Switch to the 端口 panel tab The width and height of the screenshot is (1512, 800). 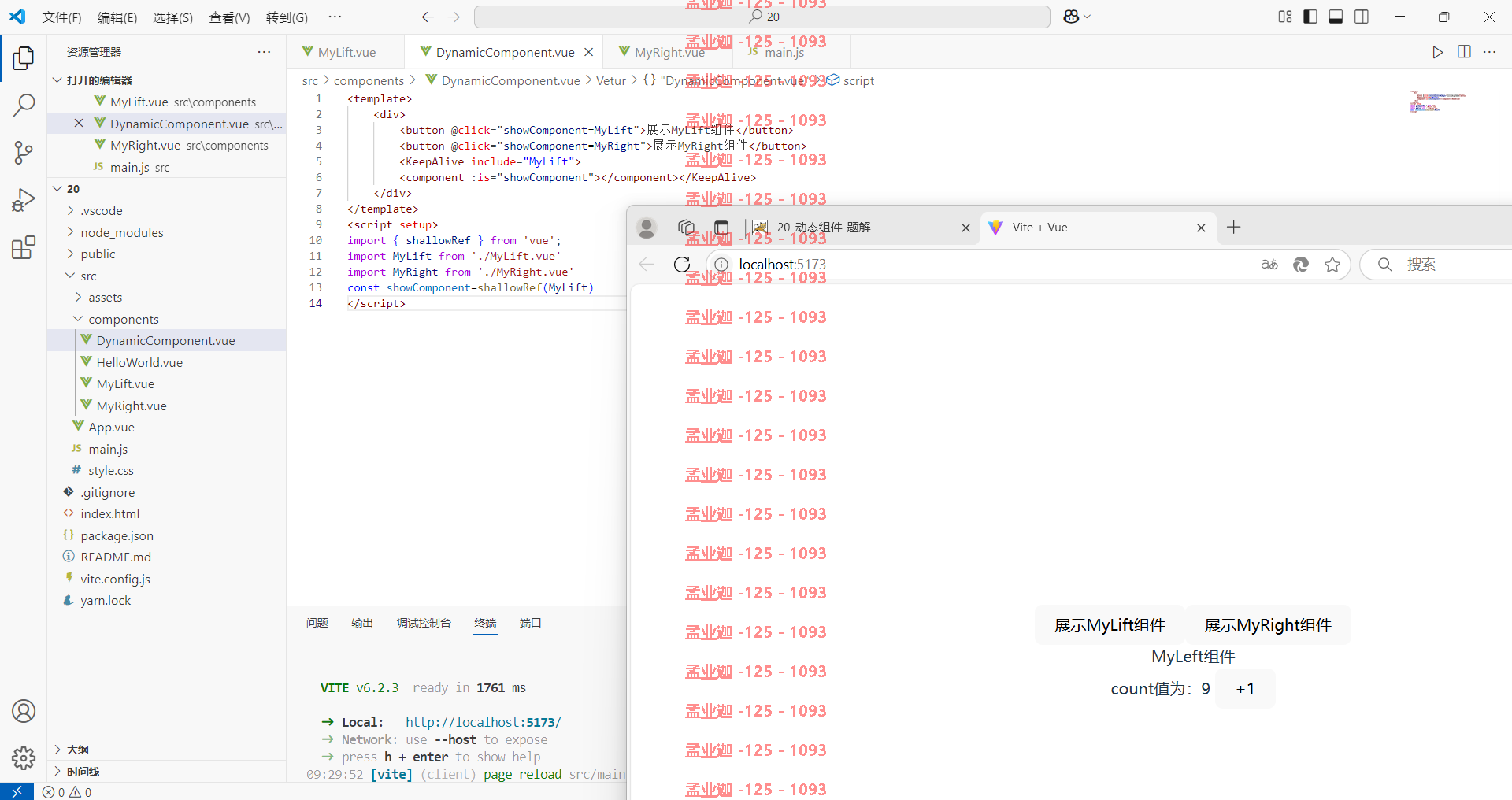pyautogui.click(x=530, y=623)
